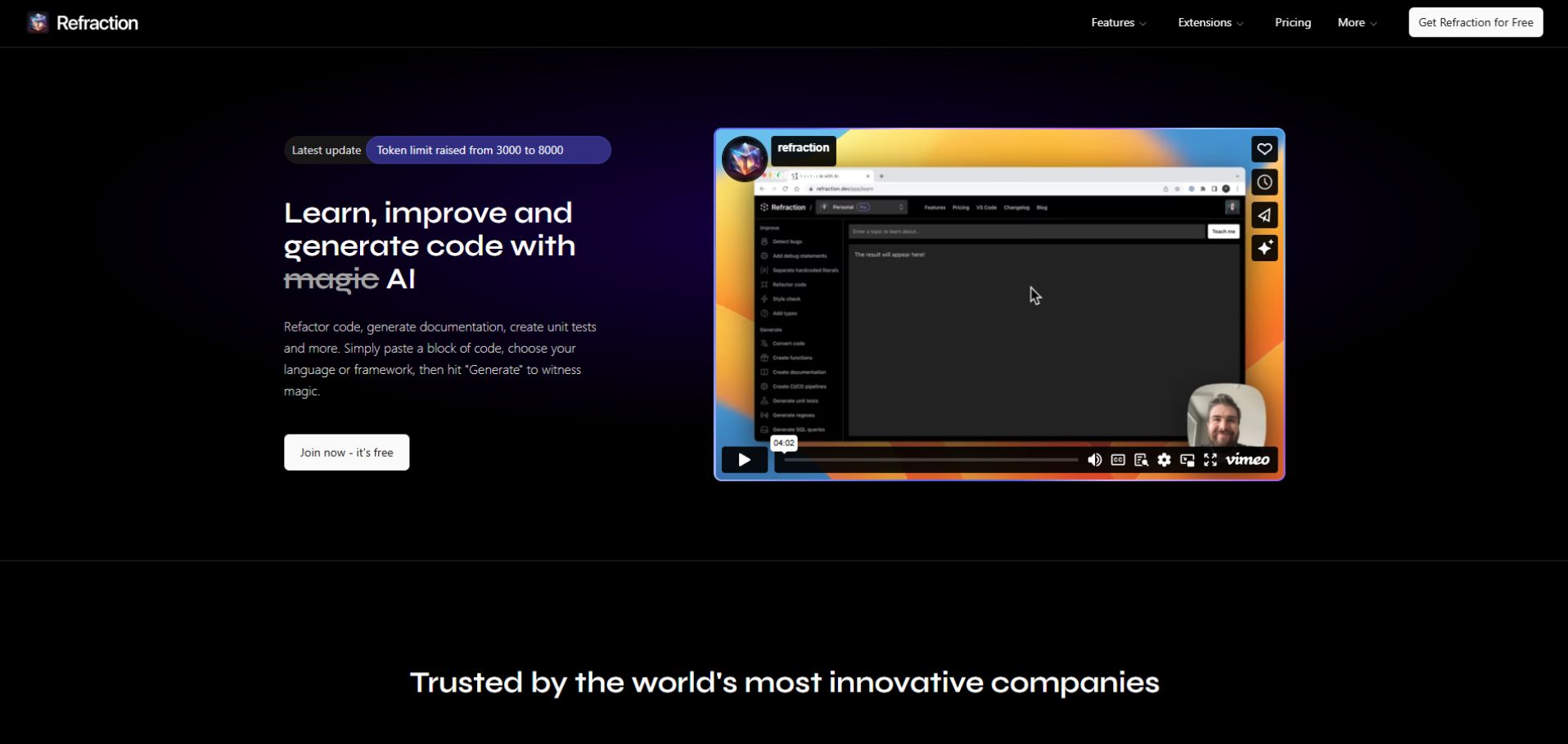
Task: Click Join now - it's free button
Action: tap(346, 453)
